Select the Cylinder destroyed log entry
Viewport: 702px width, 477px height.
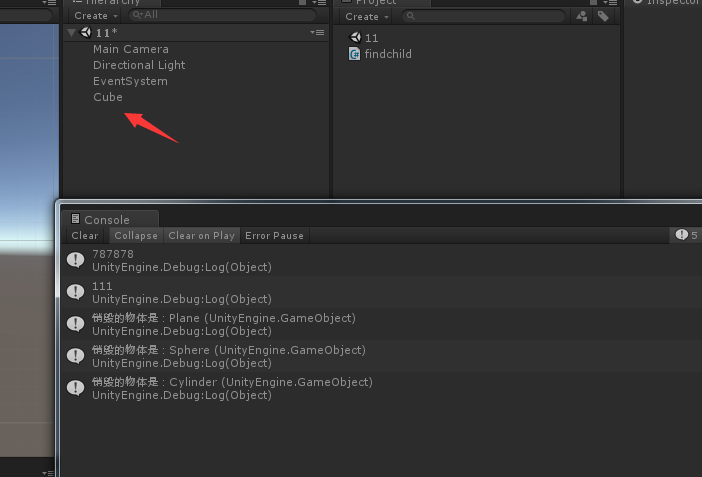point(381,388)
